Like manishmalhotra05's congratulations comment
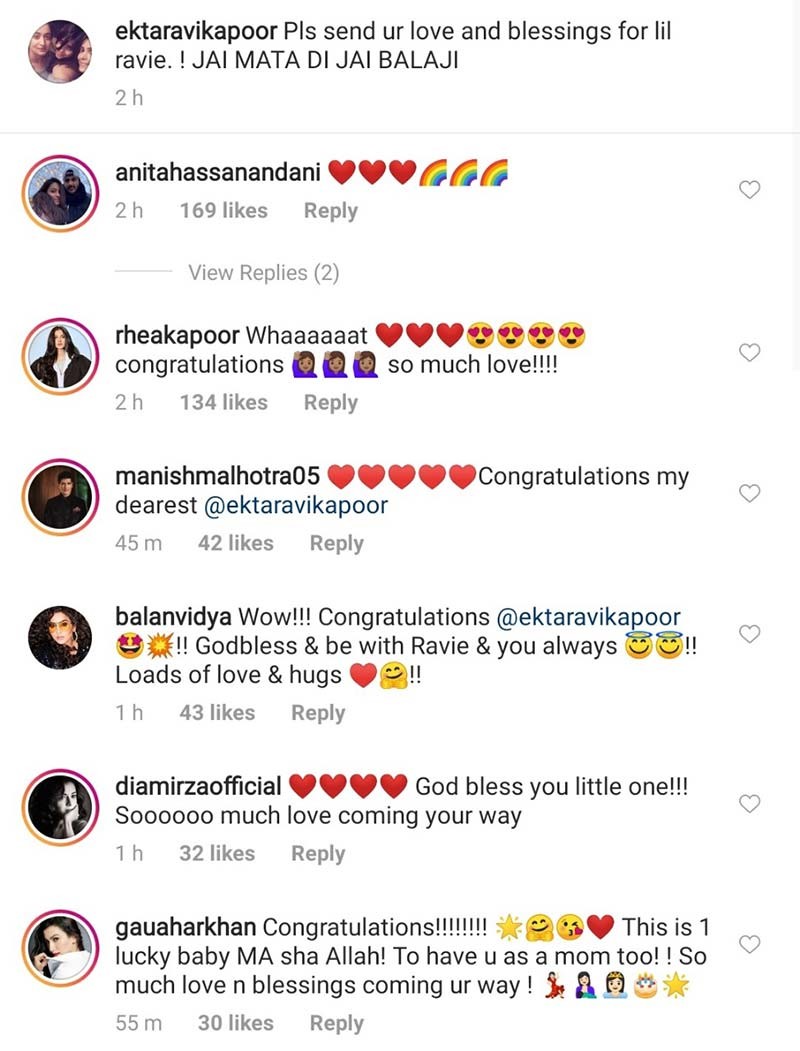 749,492
